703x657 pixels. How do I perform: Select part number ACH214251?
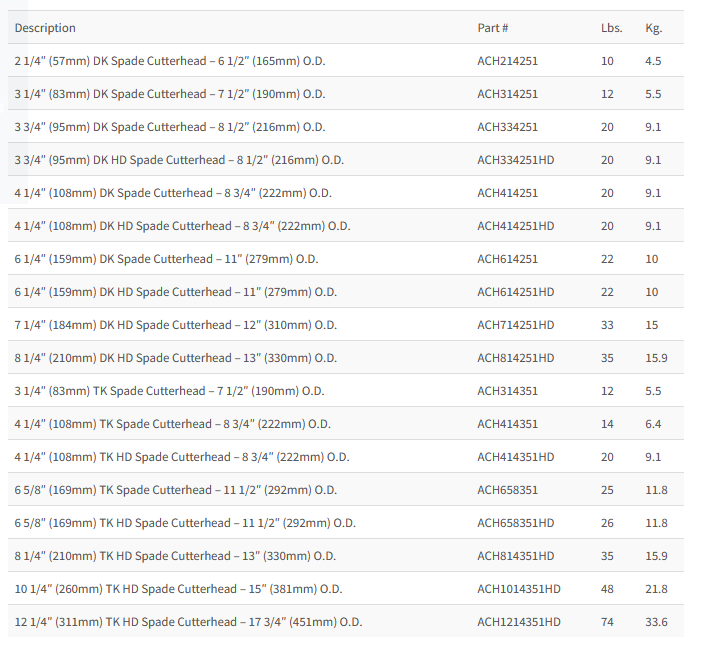[x=507, y=61]
